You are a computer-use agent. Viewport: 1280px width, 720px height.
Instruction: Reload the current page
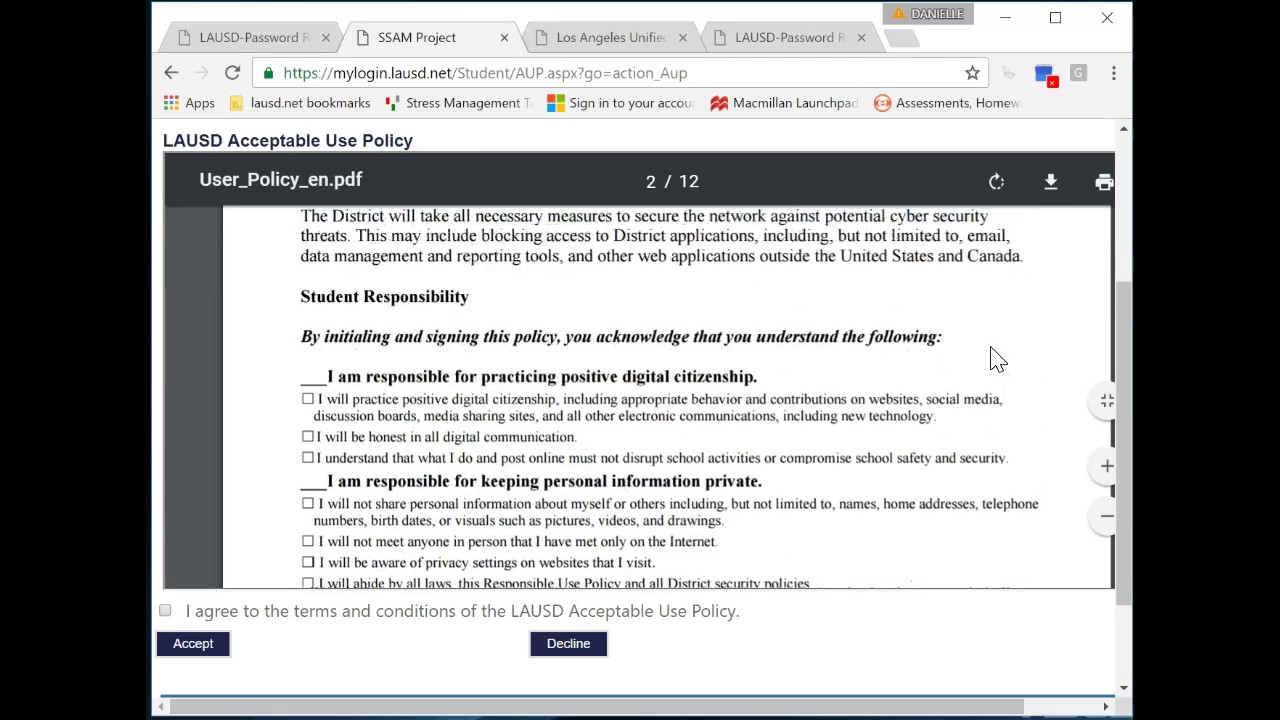tap(232, 73)
